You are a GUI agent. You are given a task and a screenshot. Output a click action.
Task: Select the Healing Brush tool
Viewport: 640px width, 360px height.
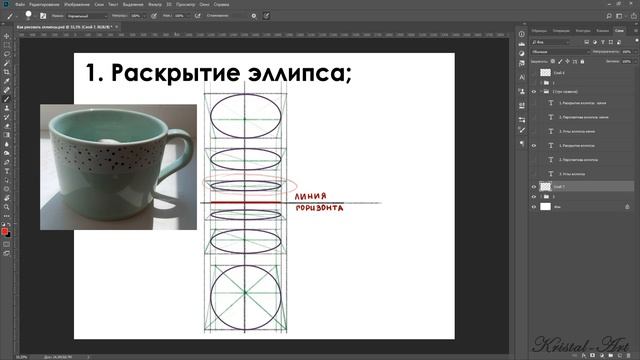7,90
